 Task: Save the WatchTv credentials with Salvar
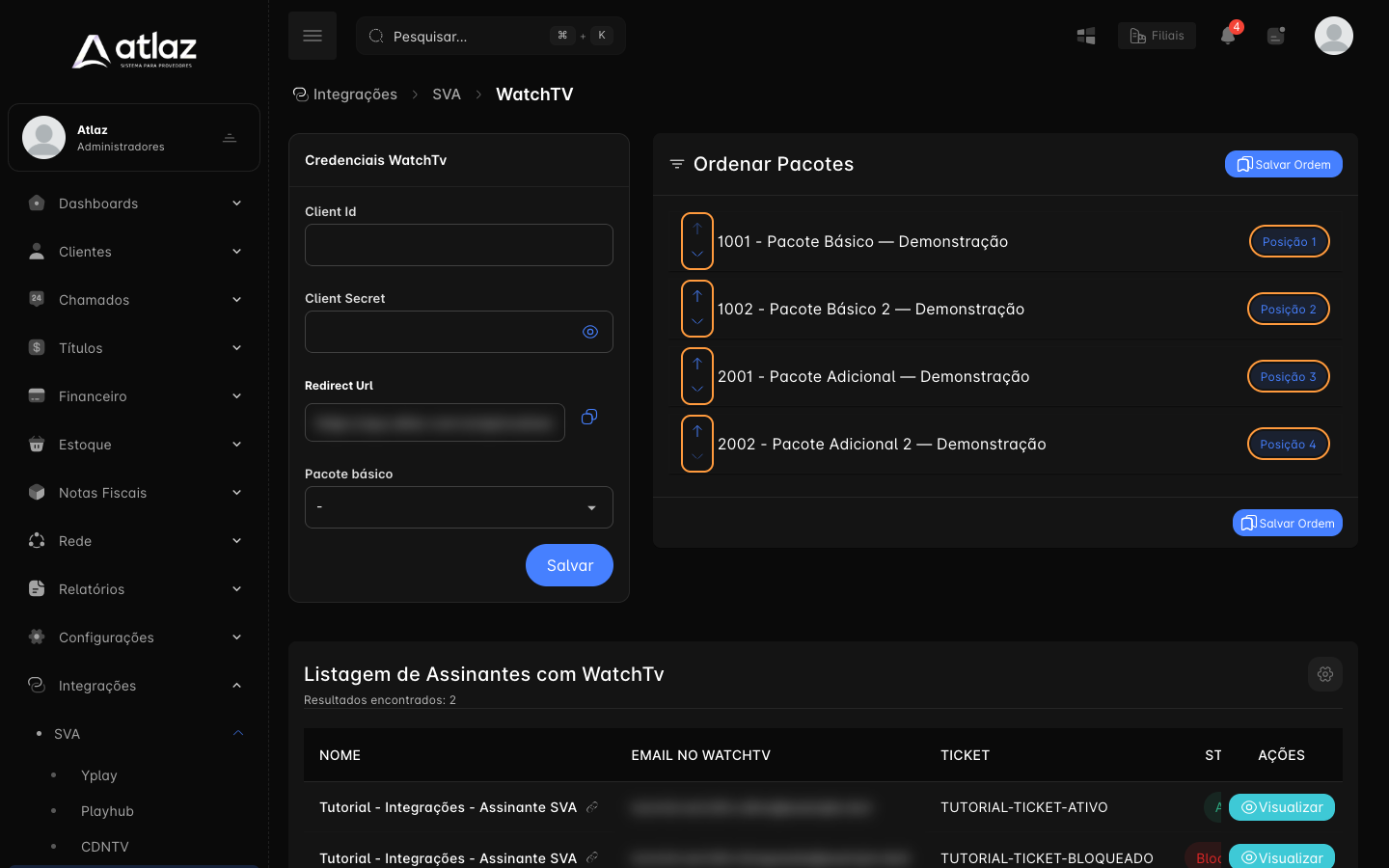click(569, 565)
